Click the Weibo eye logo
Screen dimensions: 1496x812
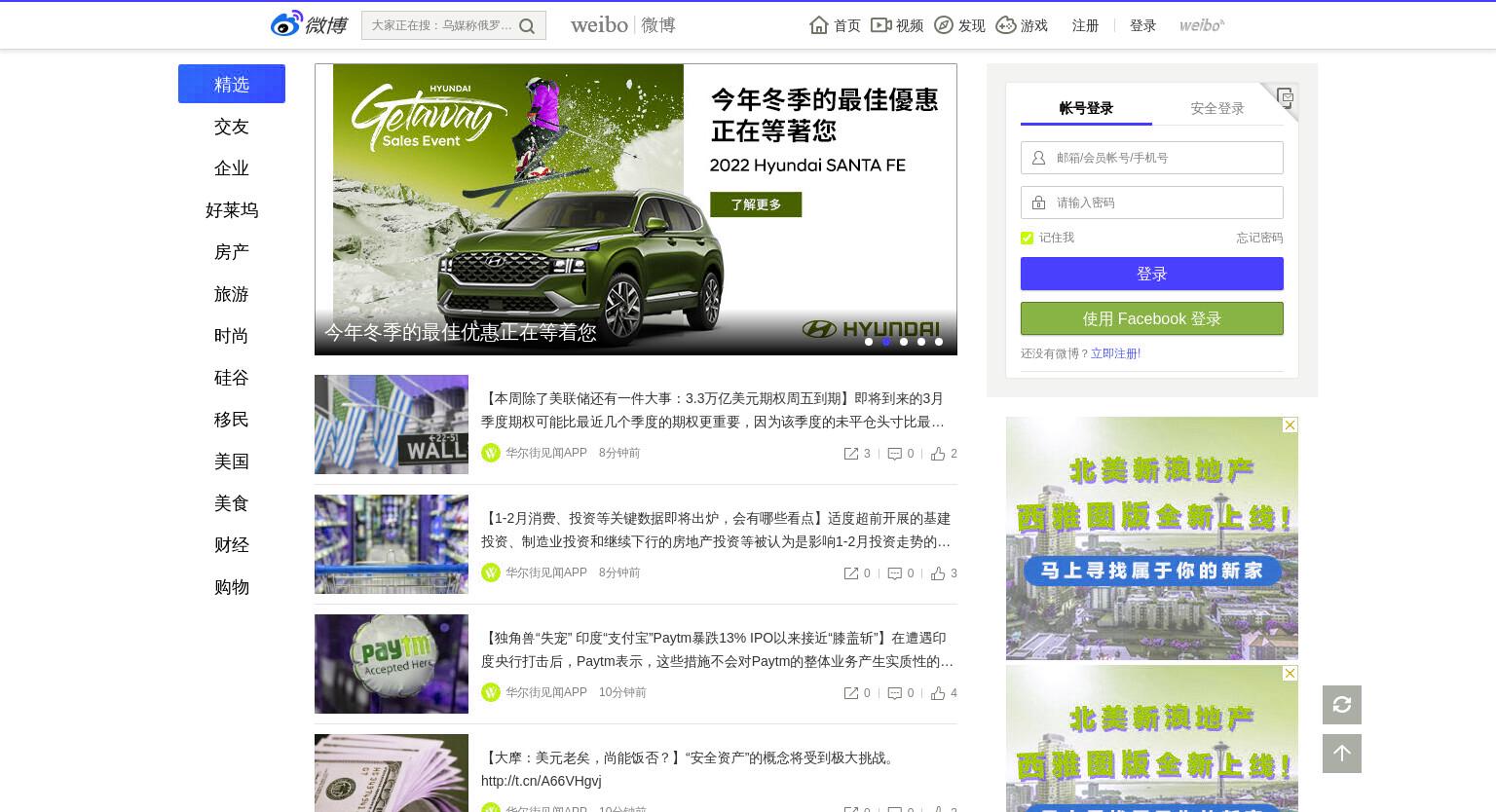point(286,24)
